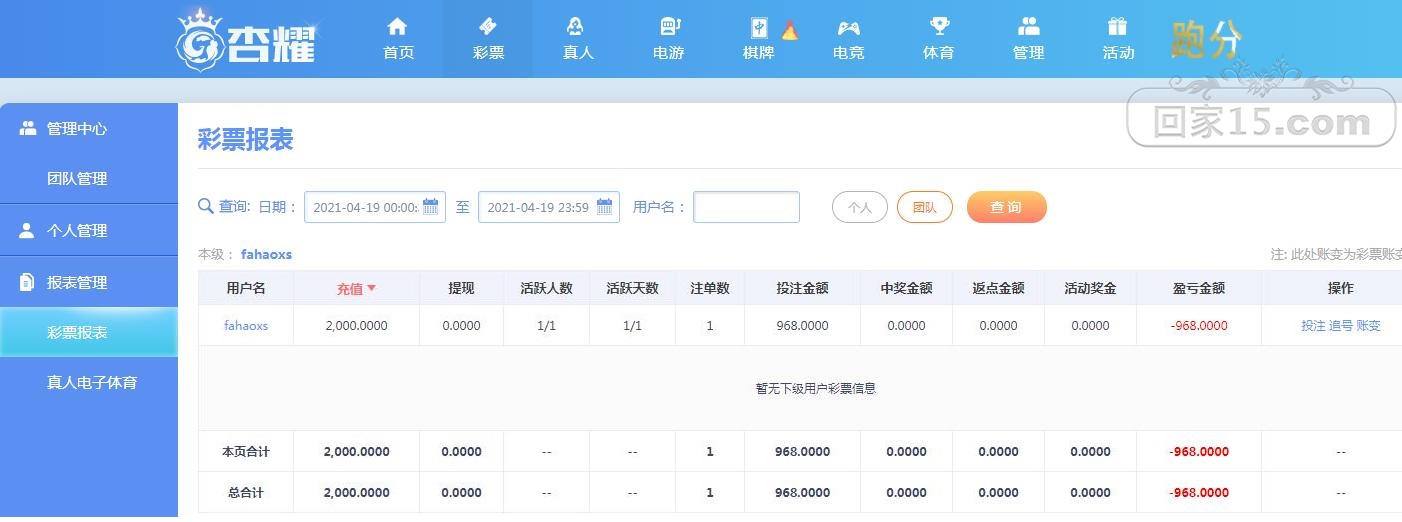Open calendar picker for start date
The image size is (1402, 522).
[x=431, y=207]
